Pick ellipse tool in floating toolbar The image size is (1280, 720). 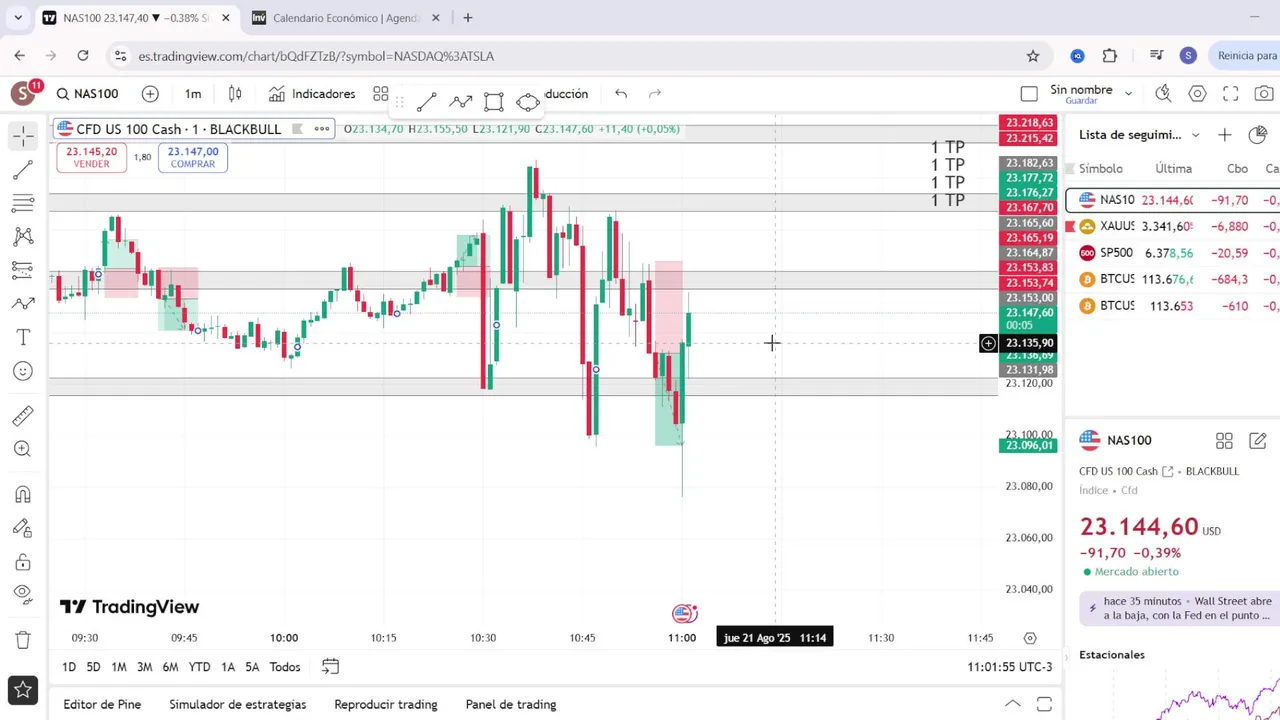point(528,101)
